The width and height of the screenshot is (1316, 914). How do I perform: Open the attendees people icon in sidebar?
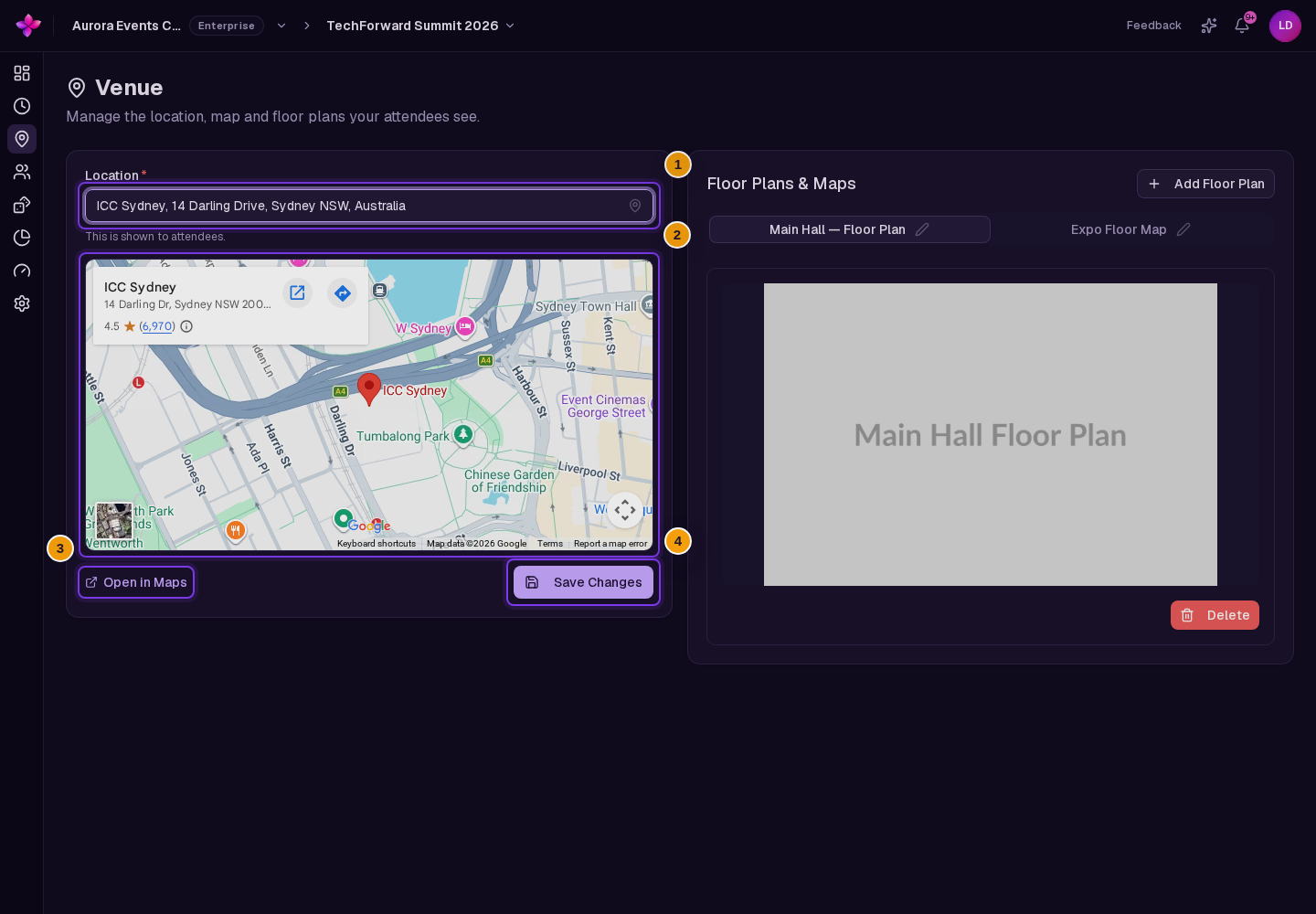coord(22,172)
